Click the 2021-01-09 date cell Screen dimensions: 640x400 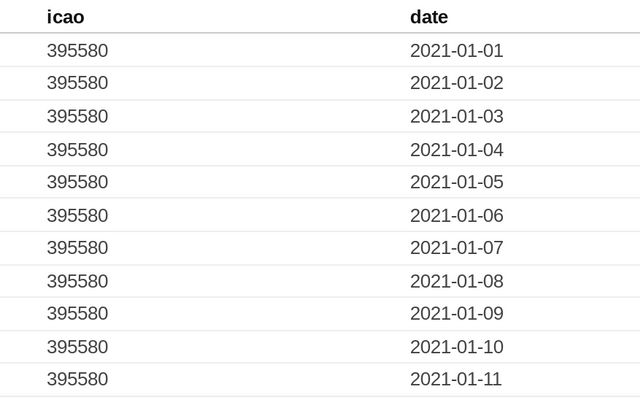click(456, 314)
